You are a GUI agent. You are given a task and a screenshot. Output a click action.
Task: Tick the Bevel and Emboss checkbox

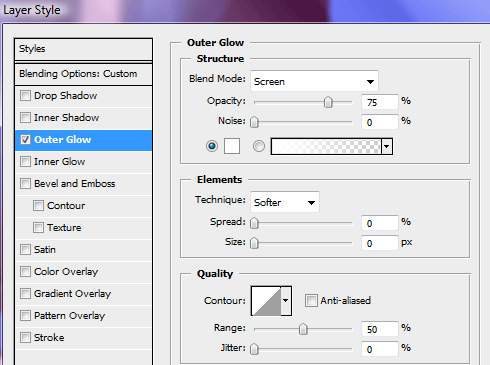pyautogui.click(x=25, y=184)
